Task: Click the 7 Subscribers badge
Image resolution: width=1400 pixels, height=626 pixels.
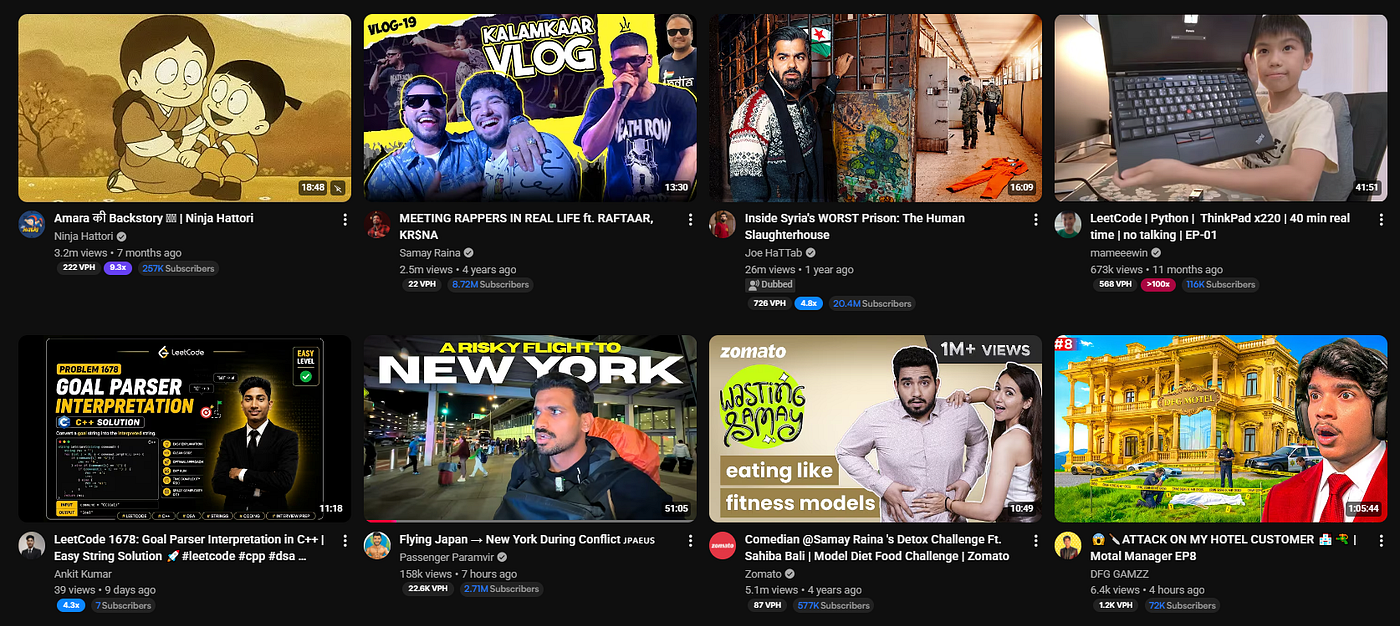Action: 123,605
